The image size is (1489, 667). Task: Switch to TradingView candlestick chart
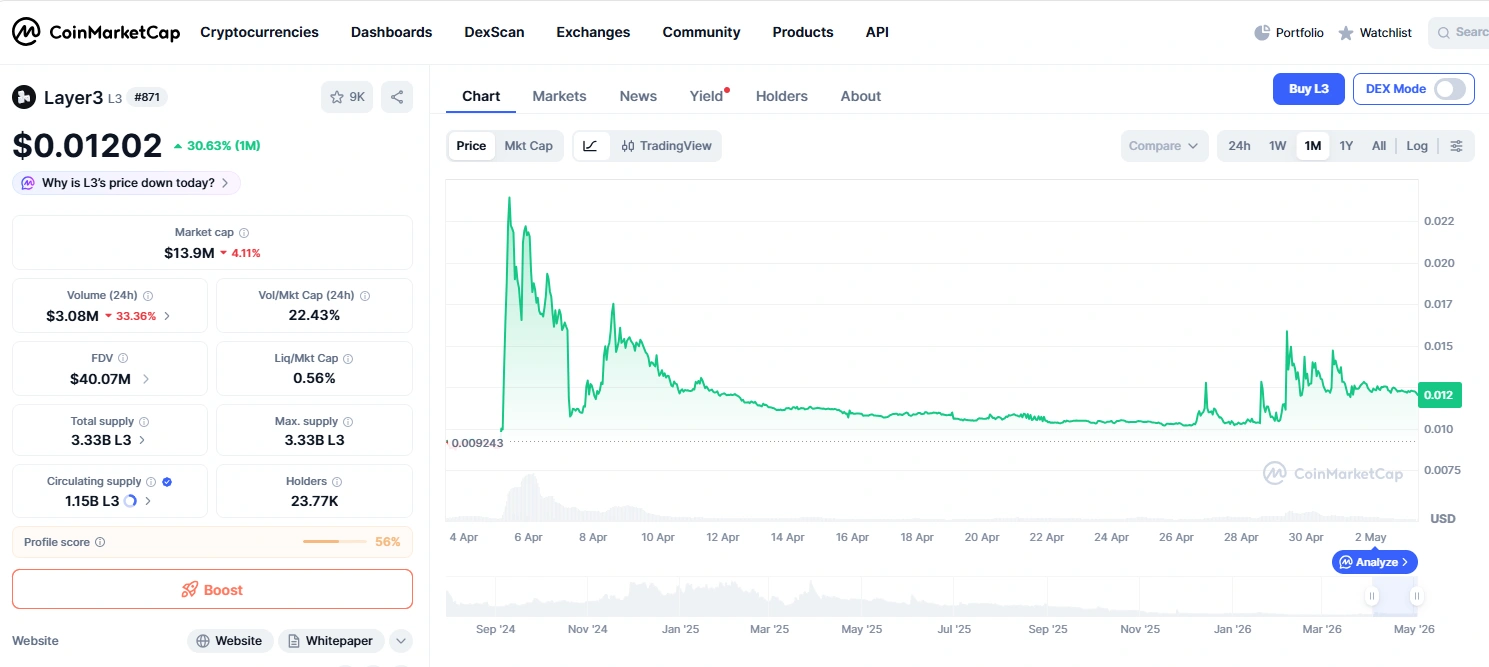tap(666, 146)
